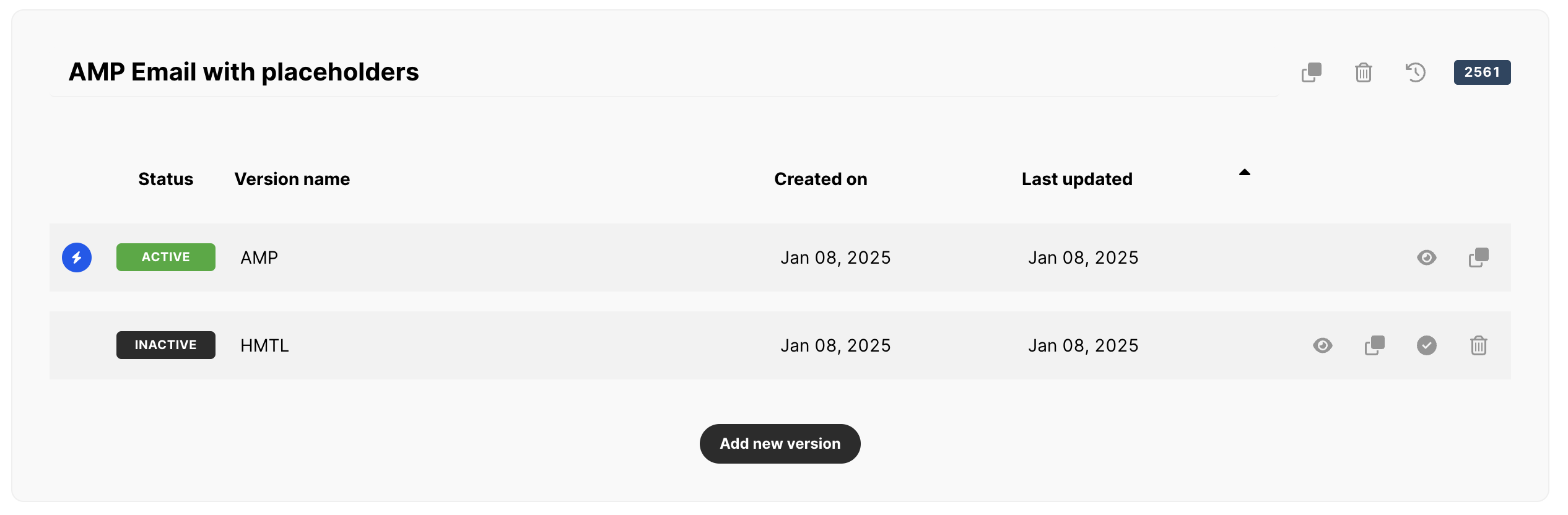Screen dimensions: 1568x515
Task: Preview the AMP version
Action: pyautogui.click(x=1426, y=257)
